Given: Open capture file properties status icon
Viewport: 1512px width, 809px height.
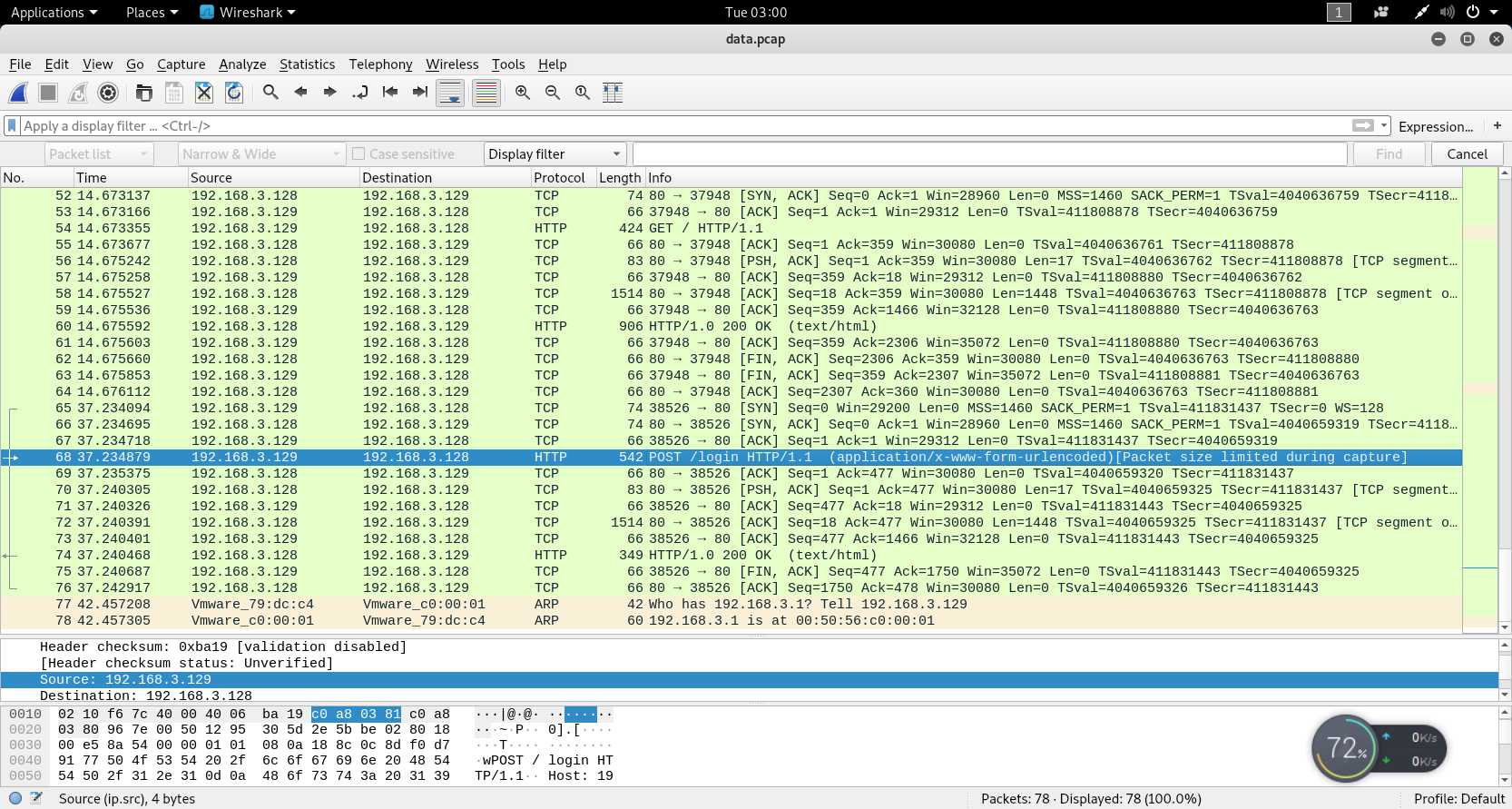Looking at the screenshot, I should pos(36,799).
